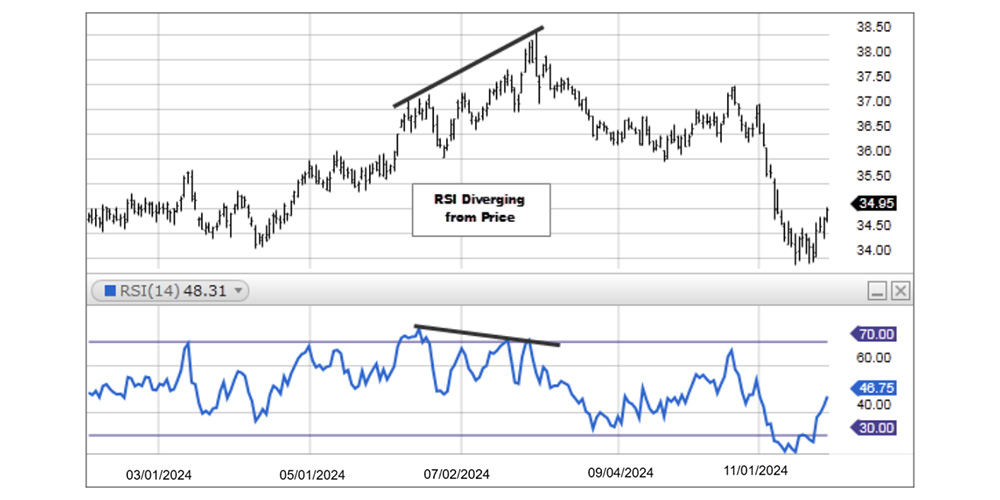The height and width of the screenshot is (500, 1000).
Task: Click the 11/01/2024 date axis label
Action: 756,471
